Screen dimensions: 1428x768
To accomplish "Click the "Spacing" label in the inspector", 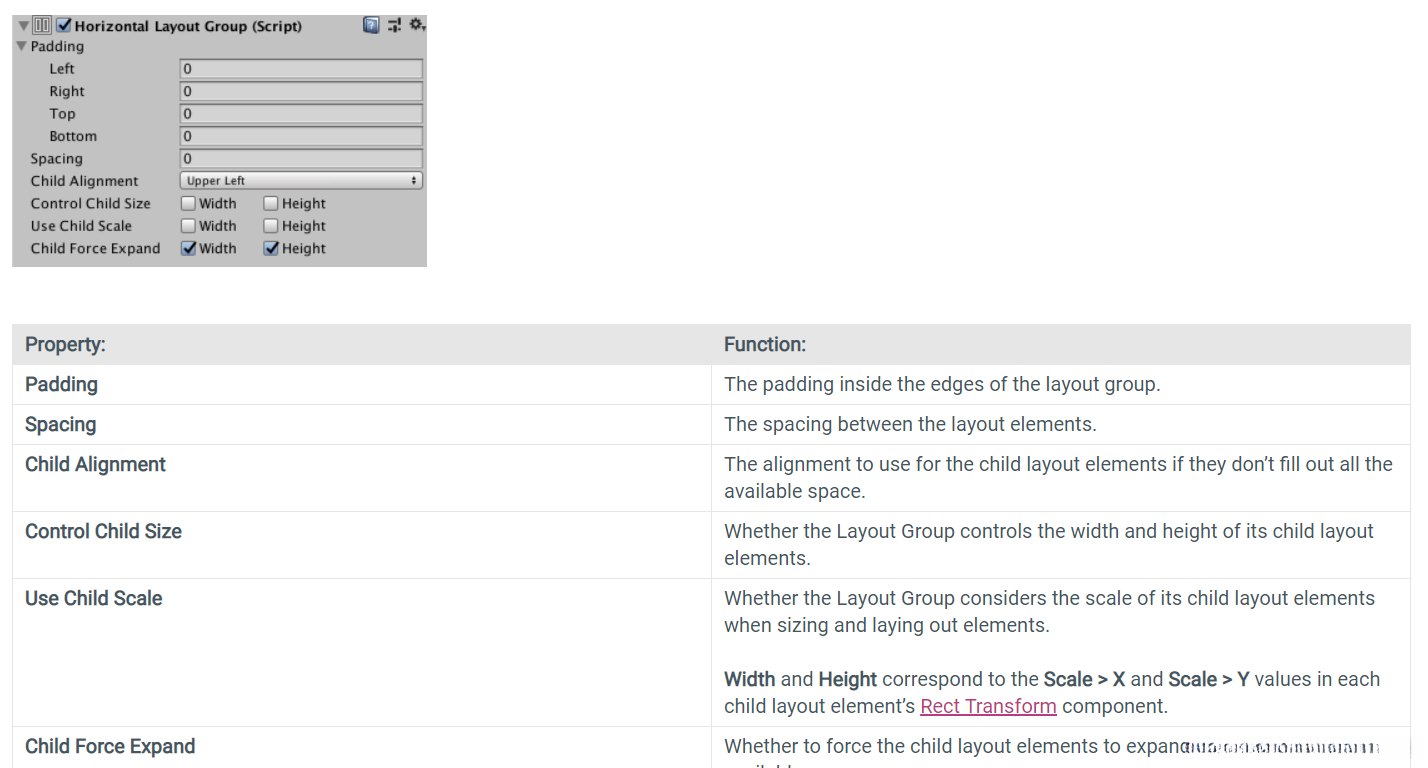I will (x=56, y=159).
